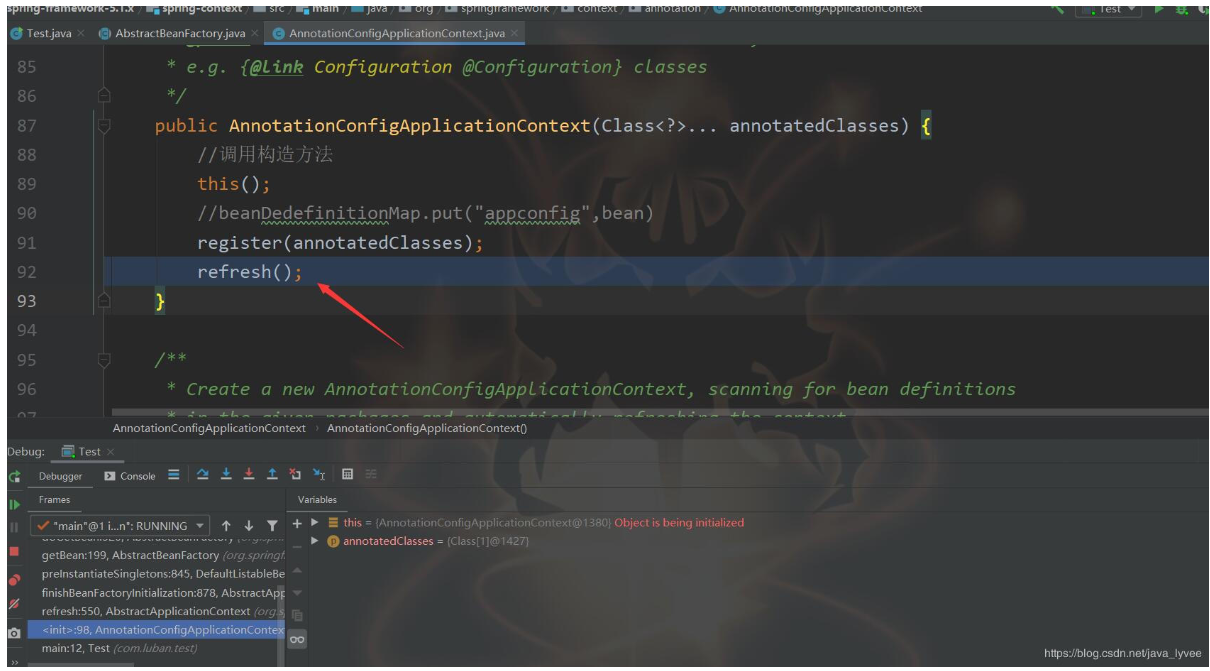Click the Build hammer icon in toolbar
The height and width of the screenshot is (671, 1210).
click(1056, 8)
